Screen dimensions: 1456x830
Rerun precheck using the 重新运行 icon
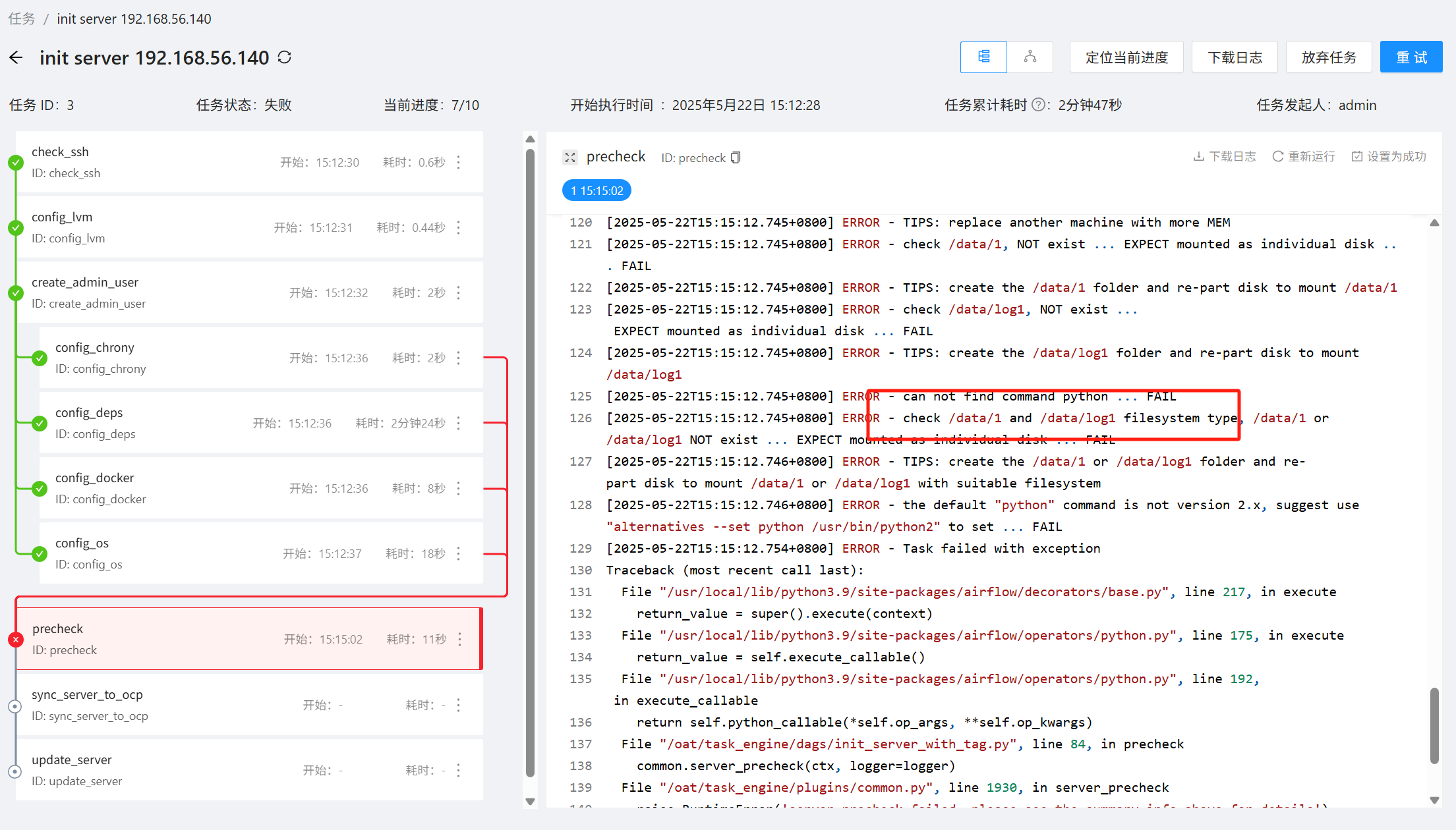coord(1303,156)
